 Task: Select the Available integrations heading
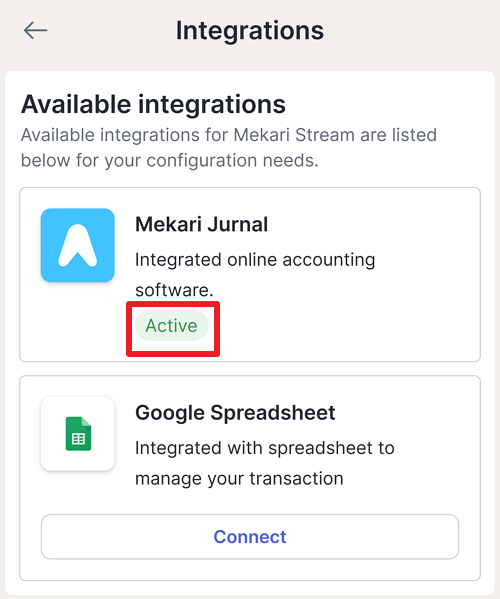pos(153,104)
